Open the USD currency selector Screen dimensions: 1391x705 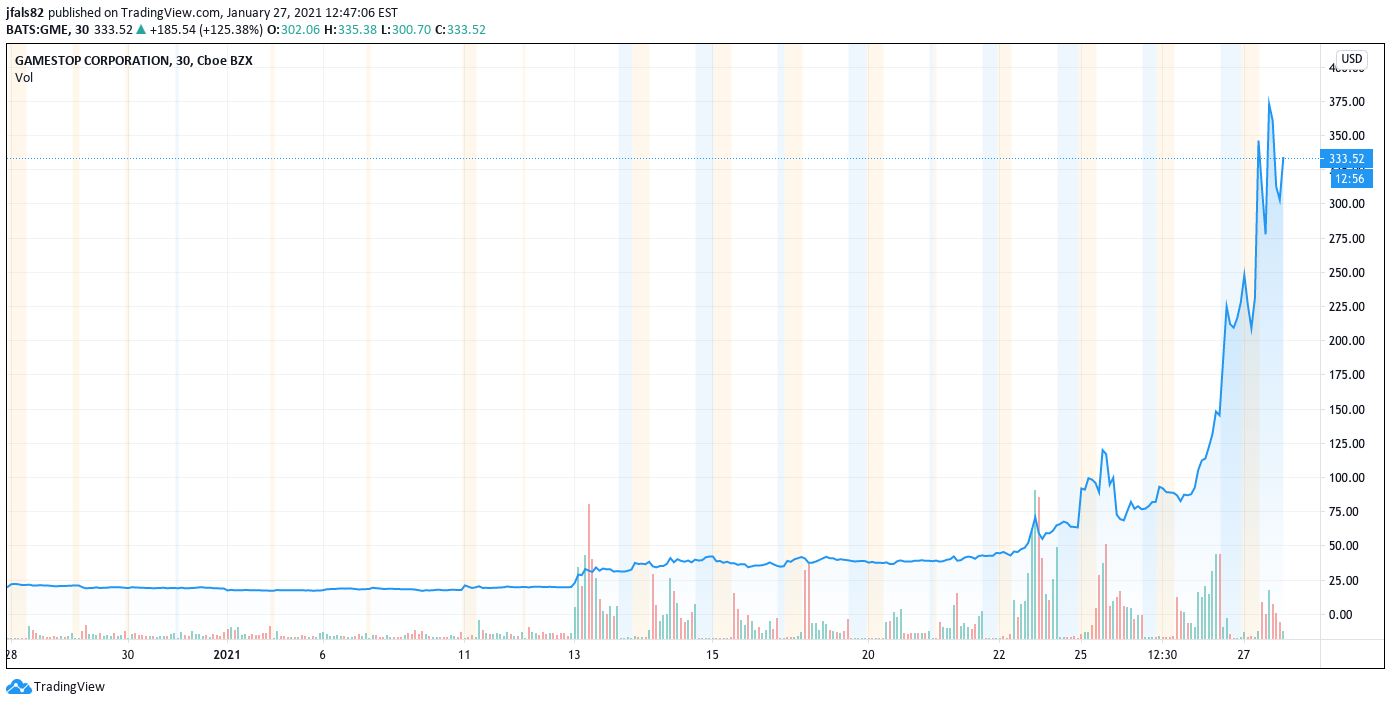(x=1353, y=59)
